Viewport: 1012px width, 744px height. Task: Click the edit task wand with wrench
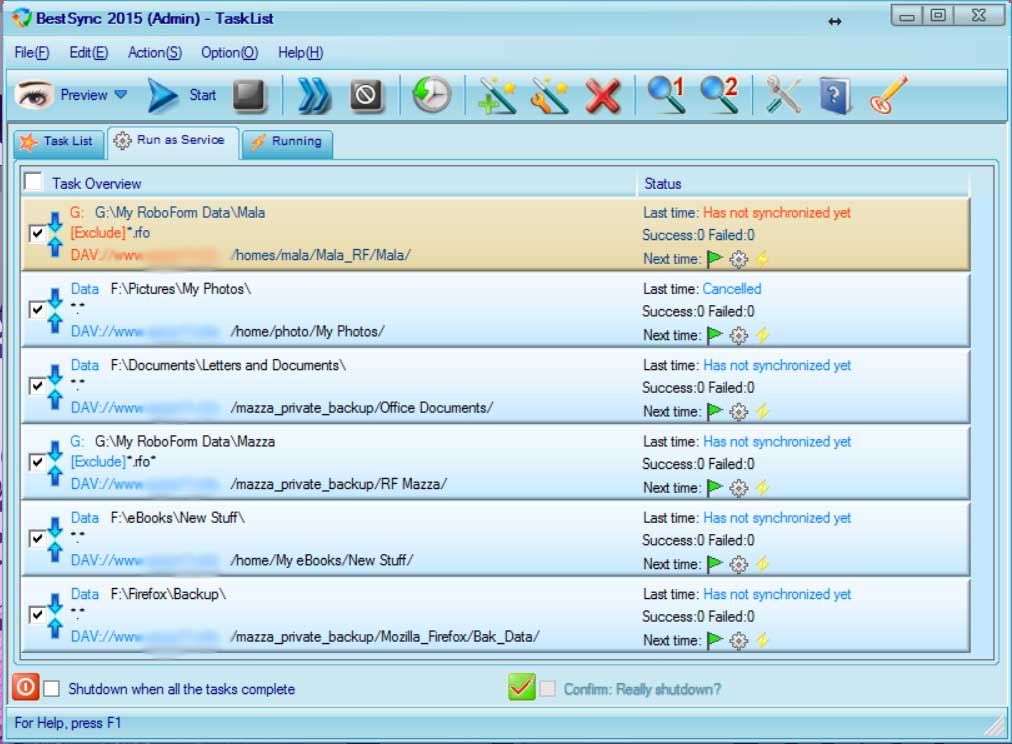(x=549, y=96)
